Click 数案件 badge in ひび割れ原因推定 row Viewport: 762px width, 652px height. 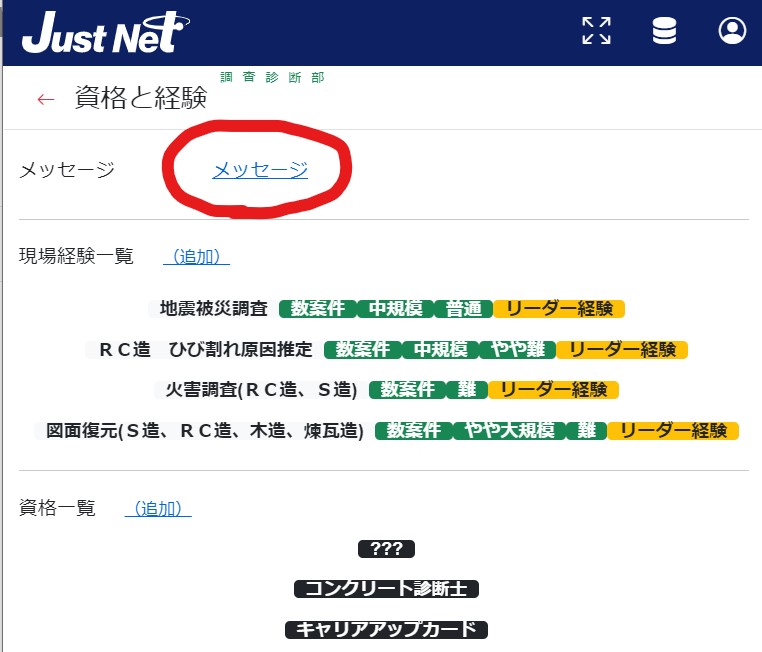(x=363, y=349)
